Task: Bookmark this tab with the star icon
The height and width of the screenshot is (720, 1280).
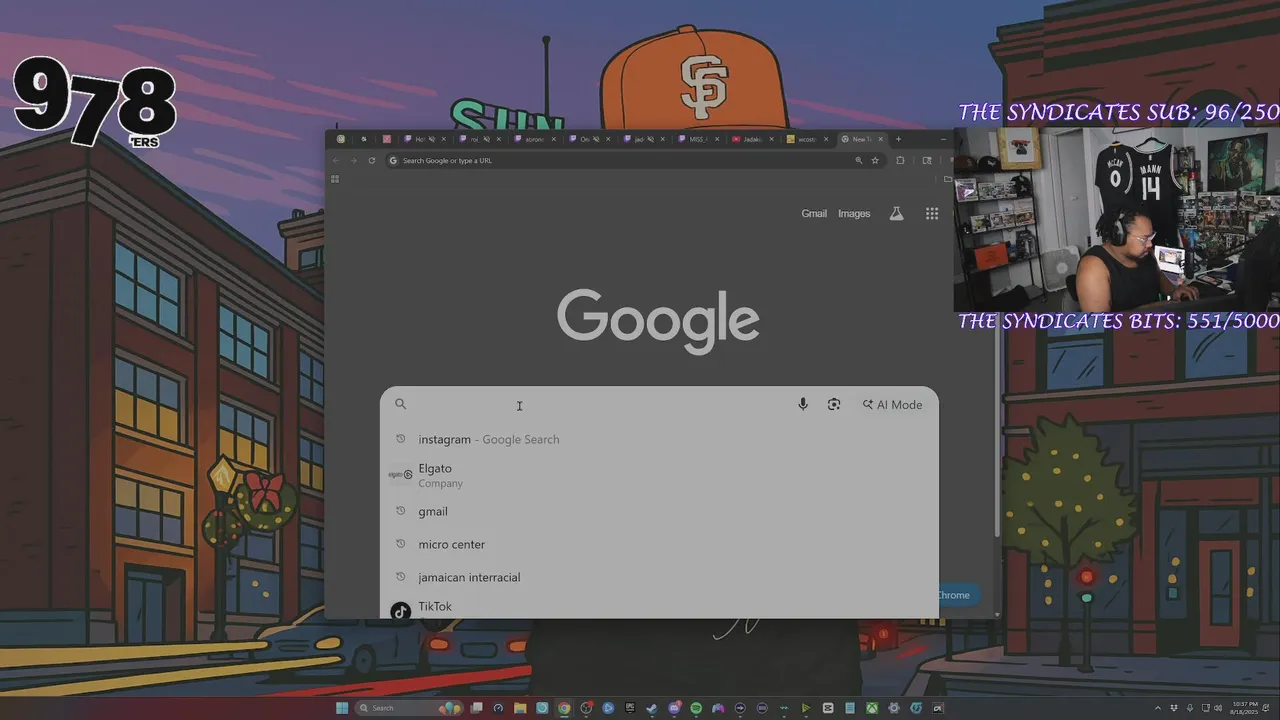Action: point(875,160)
